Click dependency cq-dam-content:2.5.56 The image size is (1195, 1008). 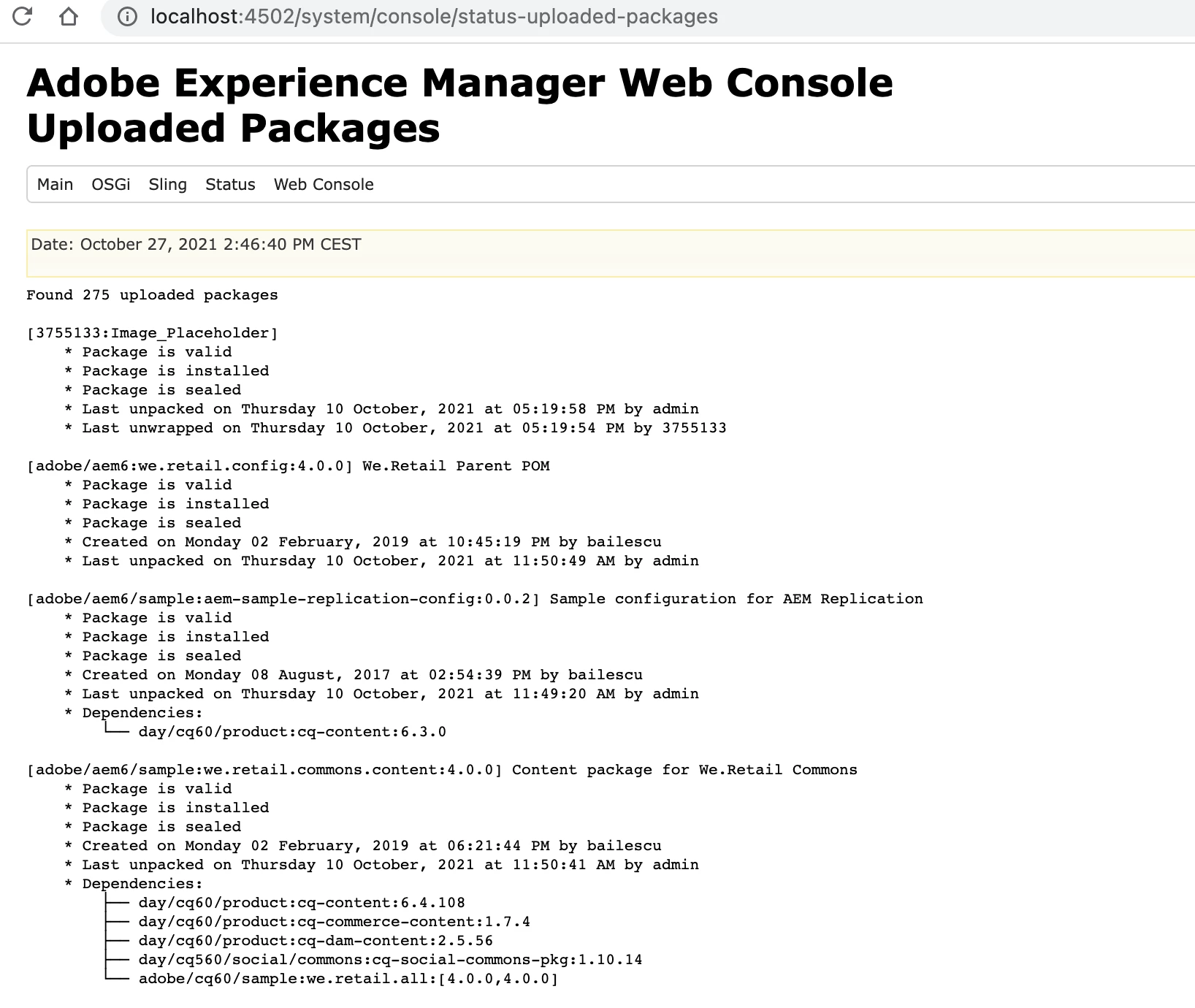coord(316,941)
